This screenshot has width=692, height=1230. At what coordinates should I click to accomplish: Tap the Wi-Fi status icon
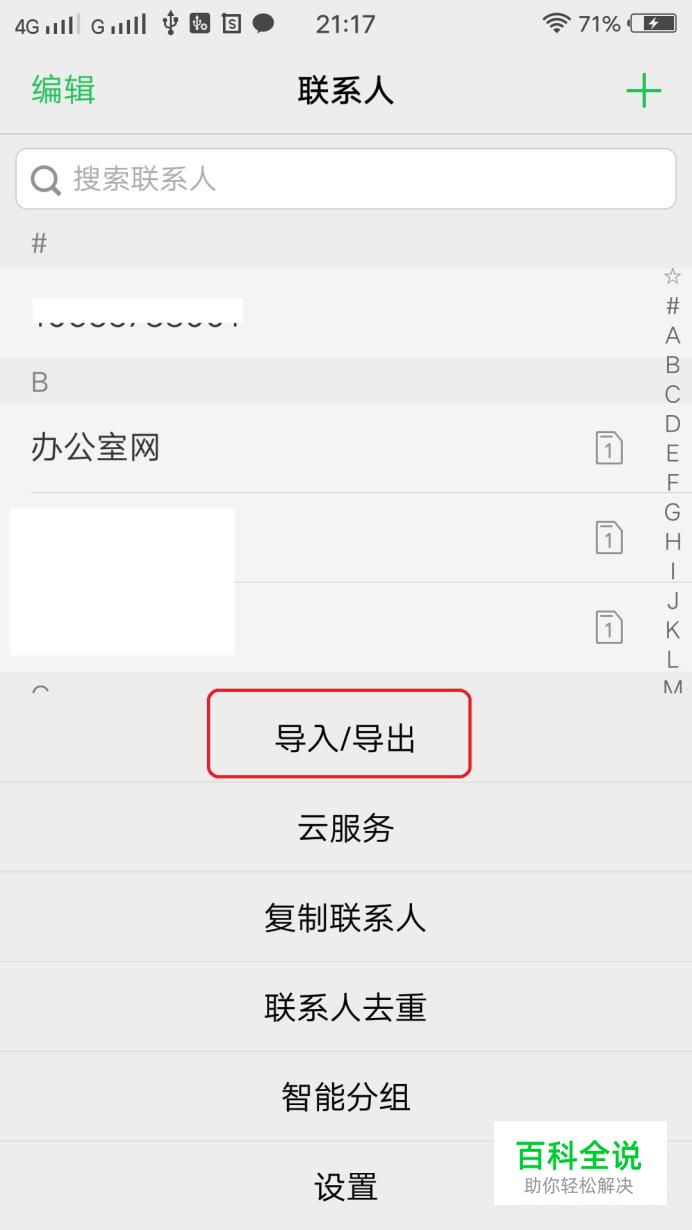click(x=556, y=23)
